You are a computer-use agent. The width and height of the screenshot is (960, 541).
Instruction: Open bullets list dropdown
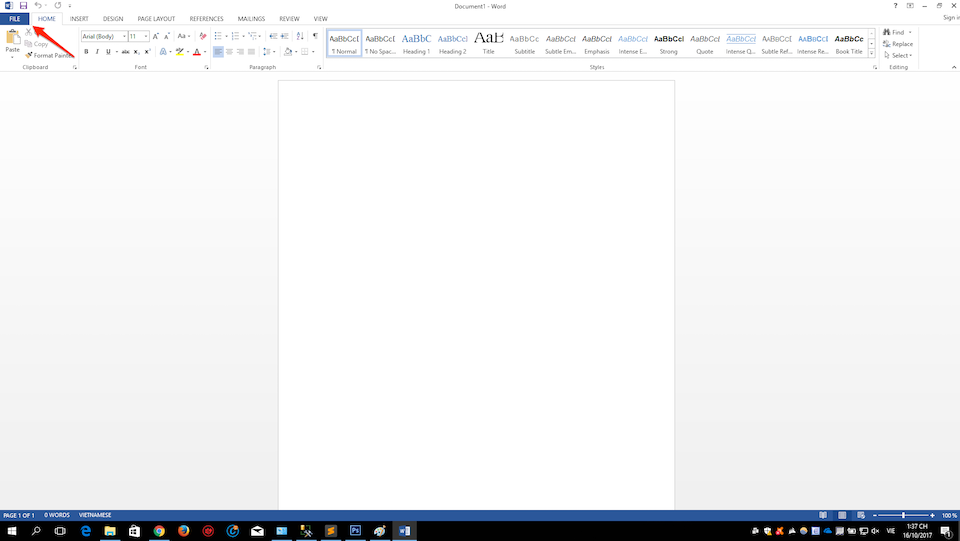pyautogui.click(x=226, y=36)
